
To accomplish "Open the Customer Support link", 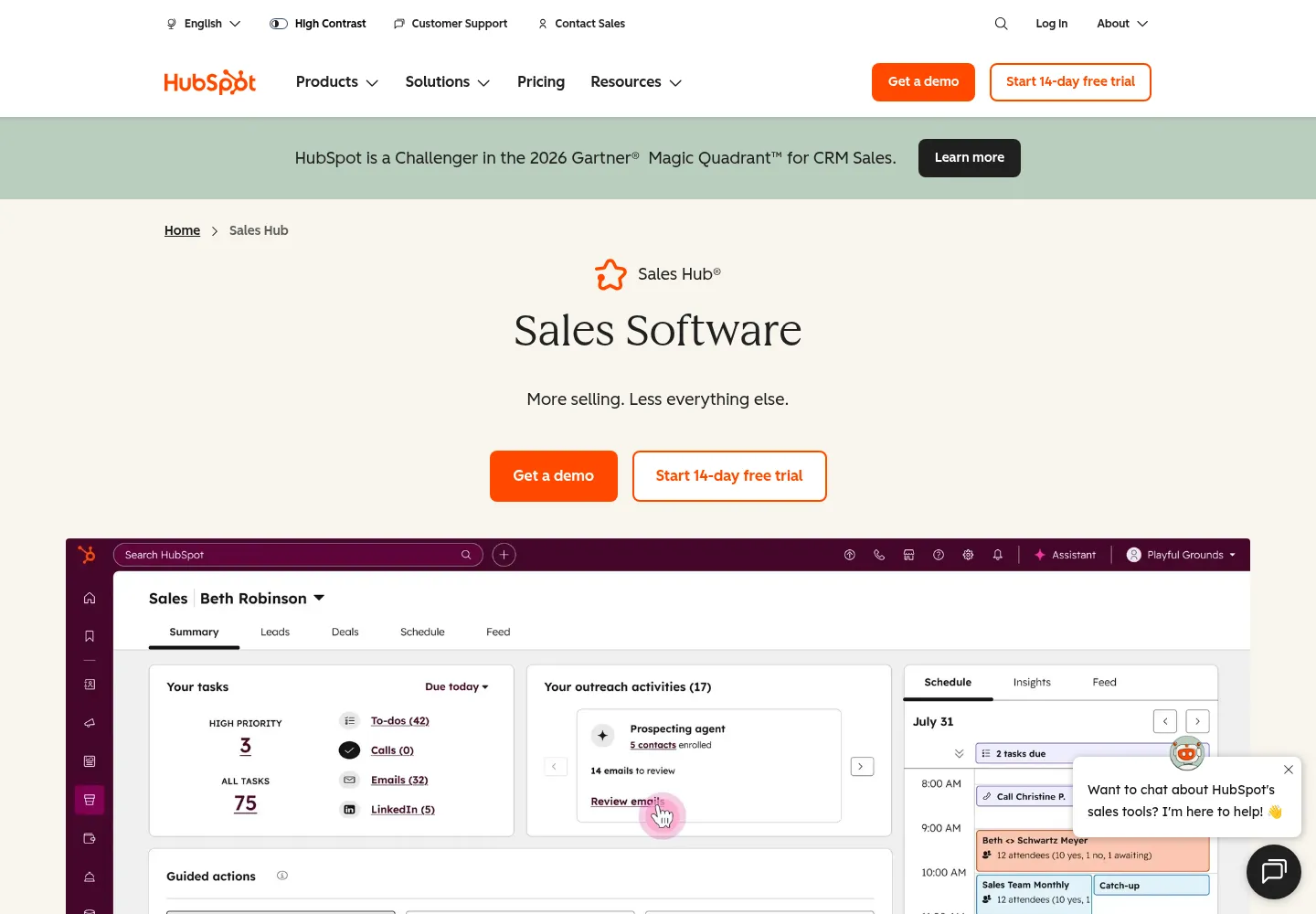I will pos(451,24).
